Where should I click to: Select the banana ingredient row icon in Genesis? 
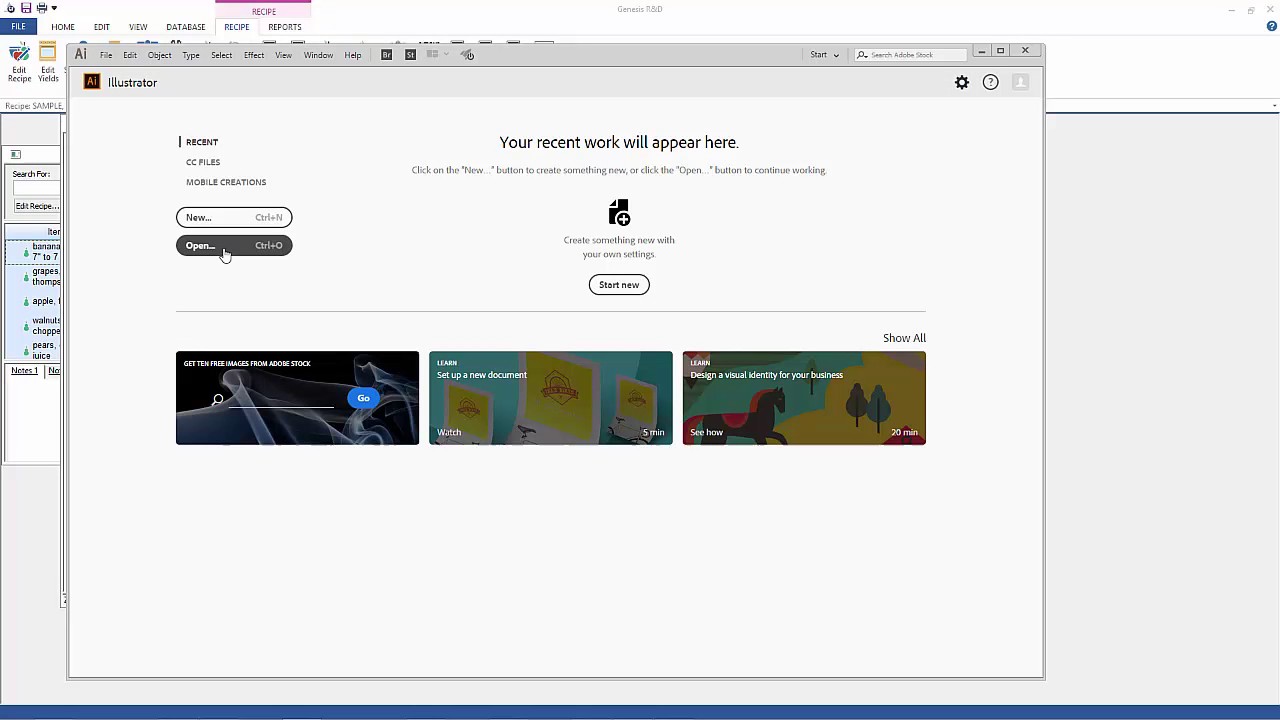point(26,252)
